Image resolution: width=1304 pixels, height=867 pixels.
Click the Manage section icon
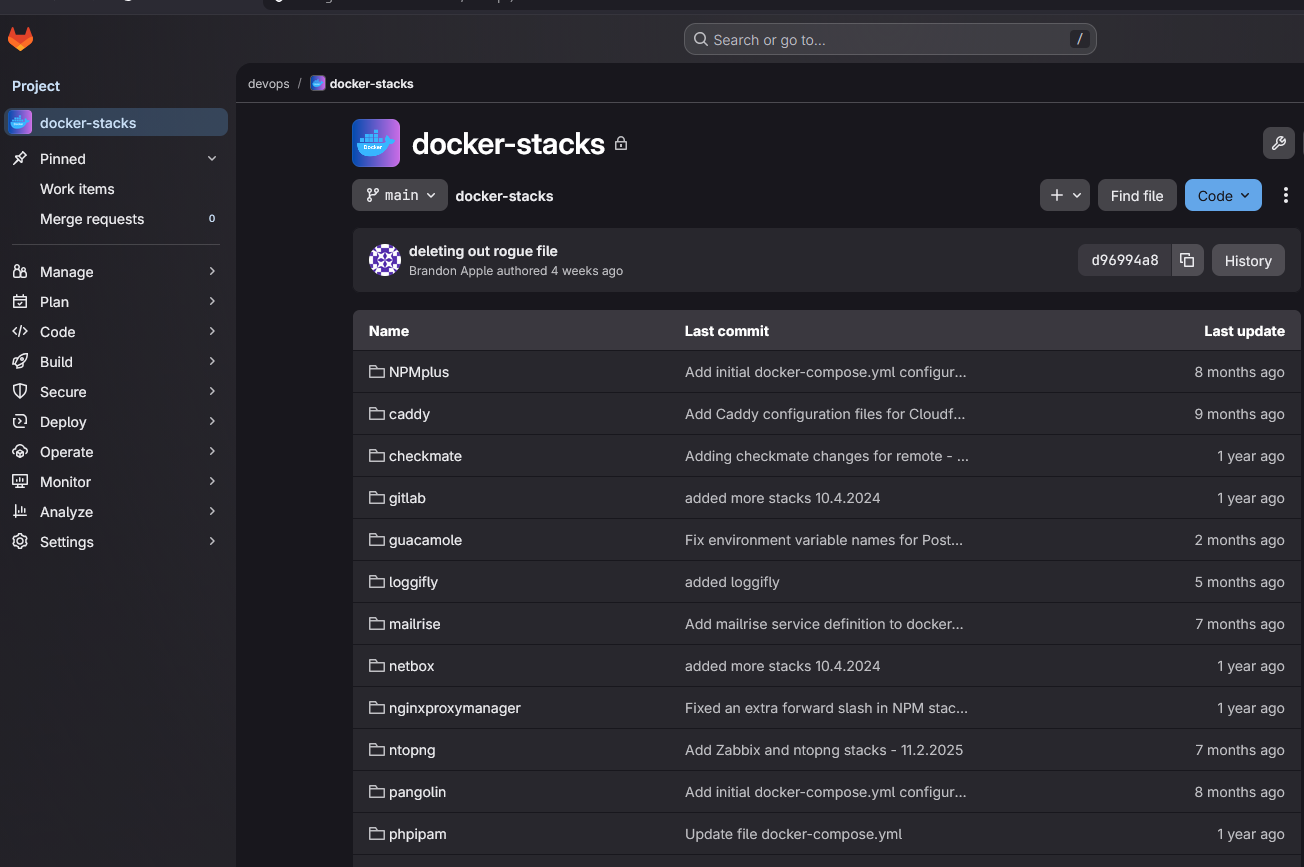click(19, 272)
